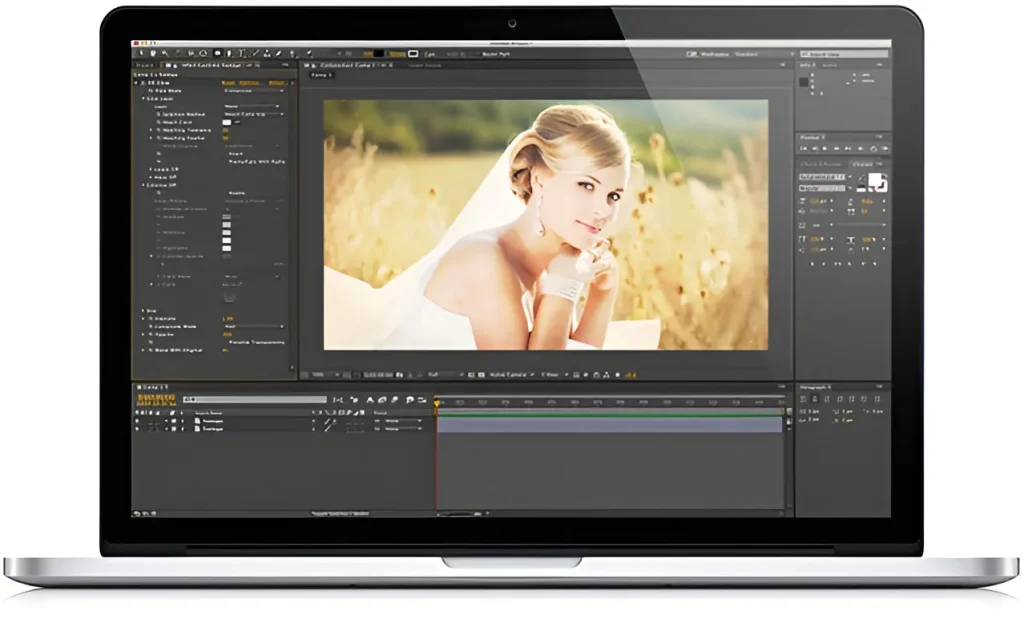Start RAM Preview from Preview panel
1024x627 pixels.
point(885,148)
